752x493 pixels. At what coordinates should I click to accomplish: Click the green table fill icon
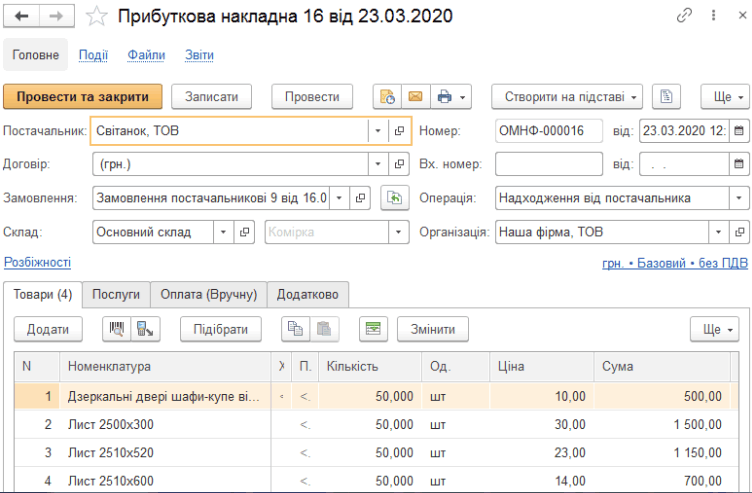tap(373, 329)
